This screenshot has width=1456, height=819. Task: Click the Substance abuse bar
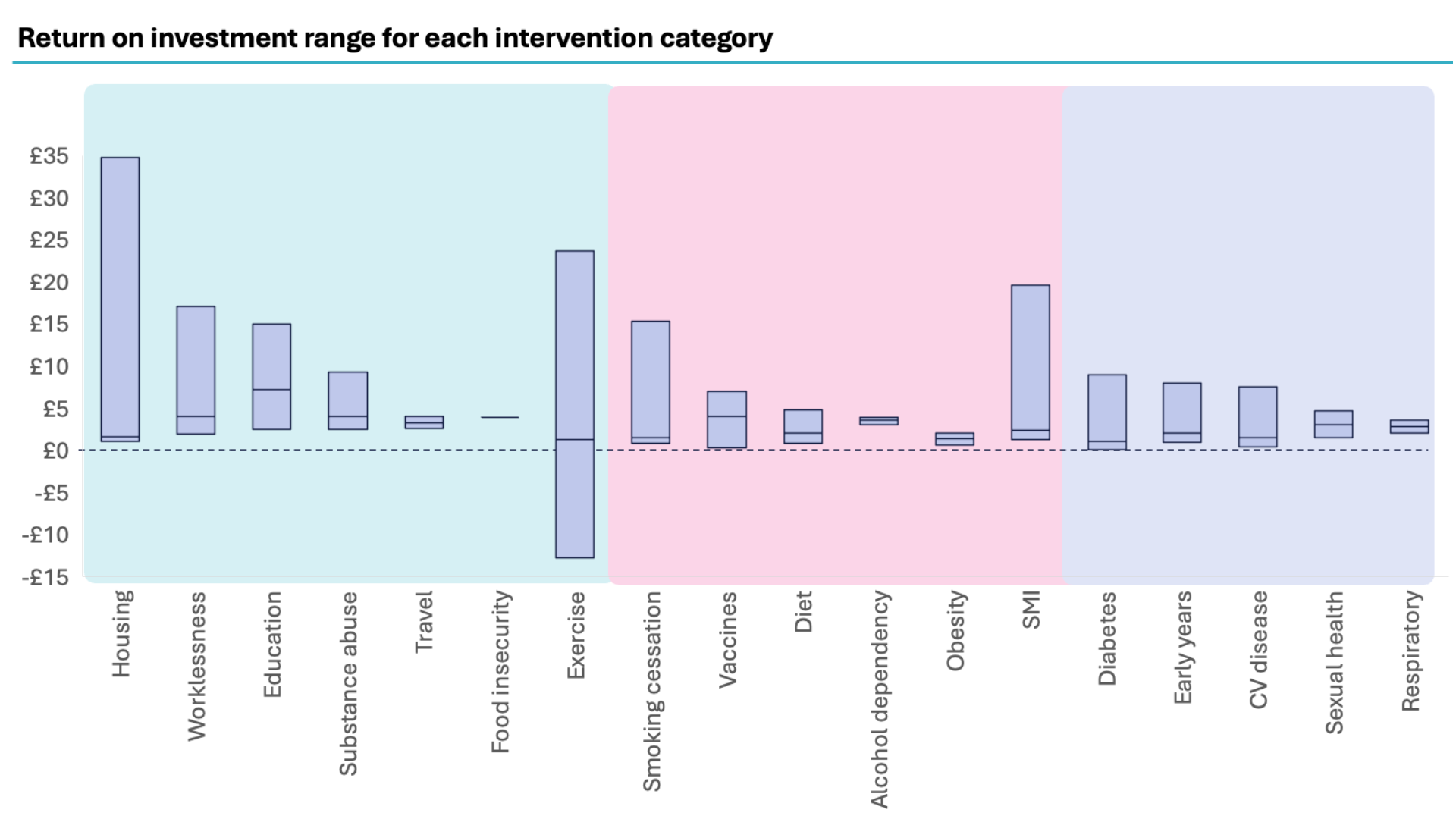coord(347,400)
